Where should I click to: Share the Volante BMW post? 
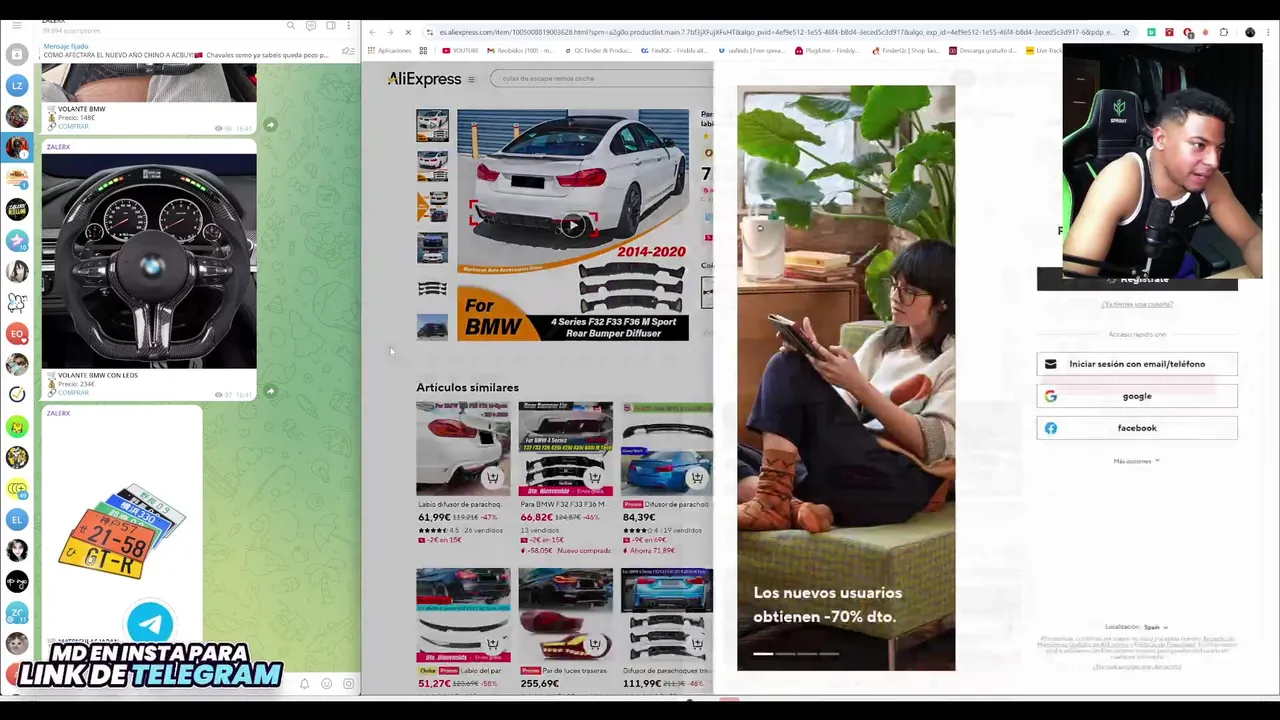click(x=270, y=125)
